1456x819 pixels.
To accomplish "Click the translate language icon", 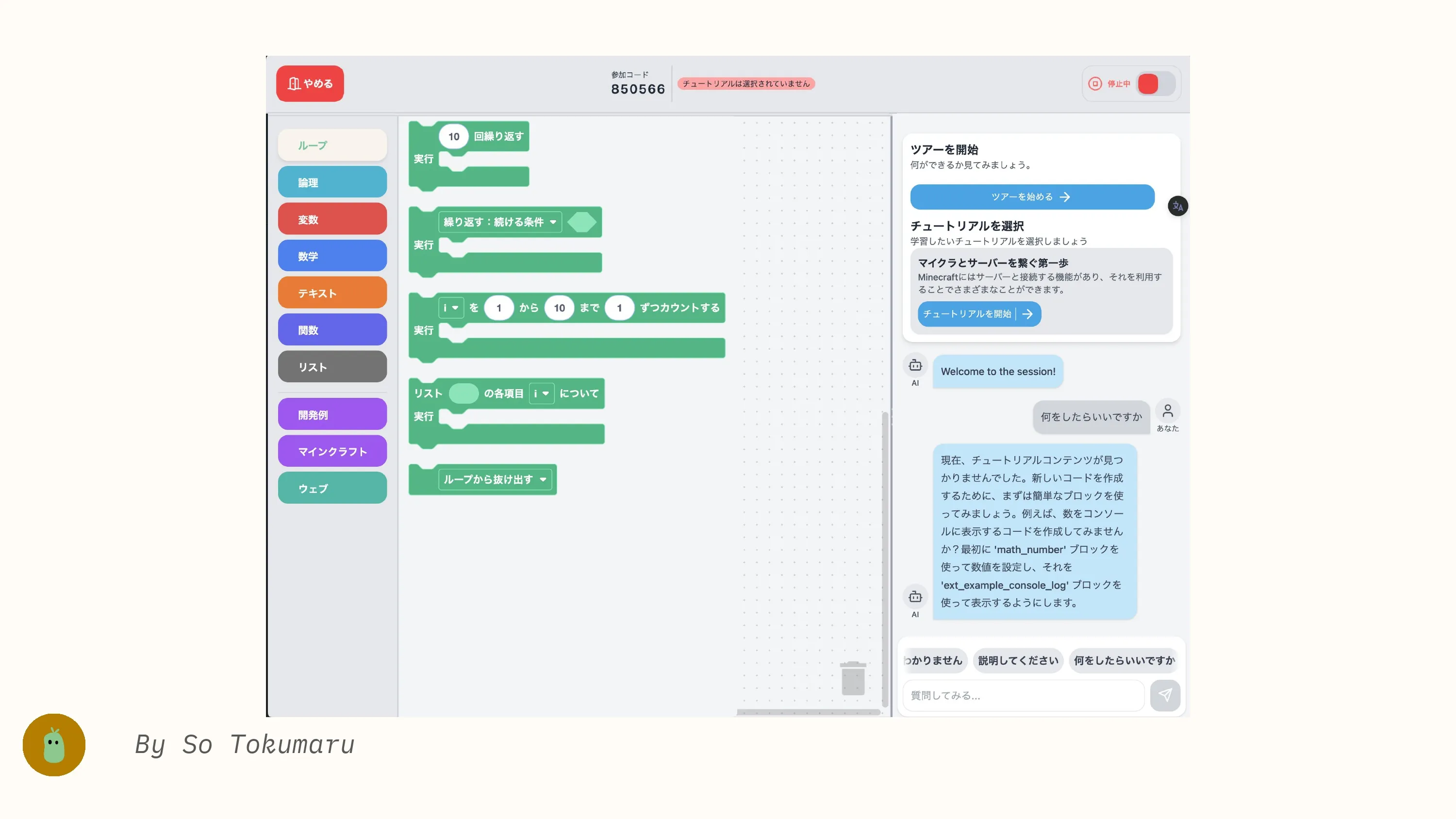I will pyautogui.click(x=1178, y=206).
